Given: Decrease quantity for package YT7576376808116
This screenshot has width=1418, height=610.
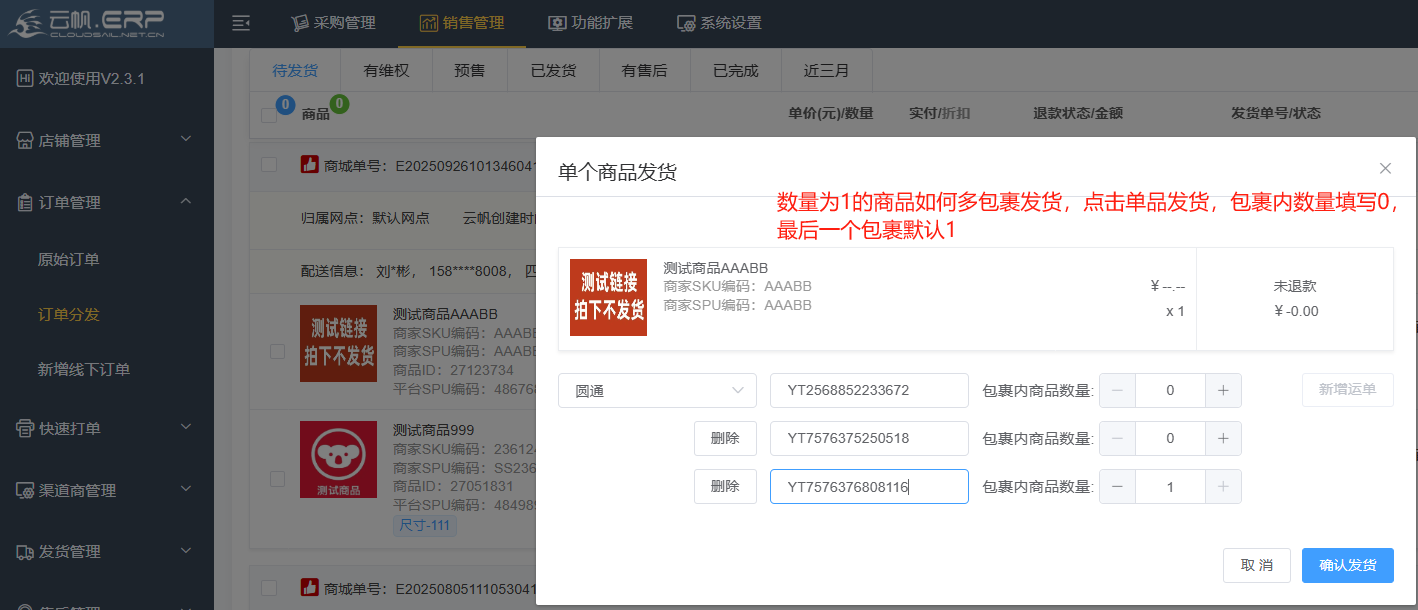Looking at the screenshot, I should pos(1117,487).
